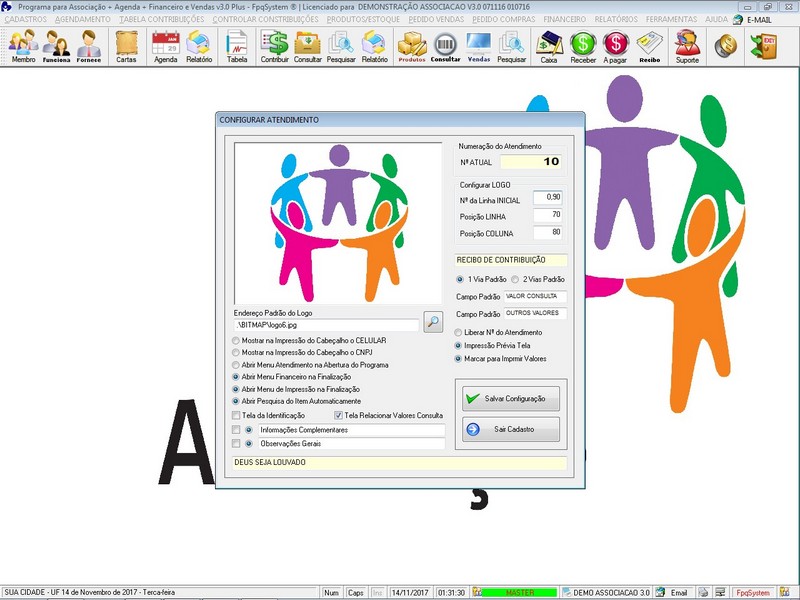Image resolution: width=800 pixels, height=600 pixels.
Task: Open the Fornece suppliers icon
Action: click(89, 46)
